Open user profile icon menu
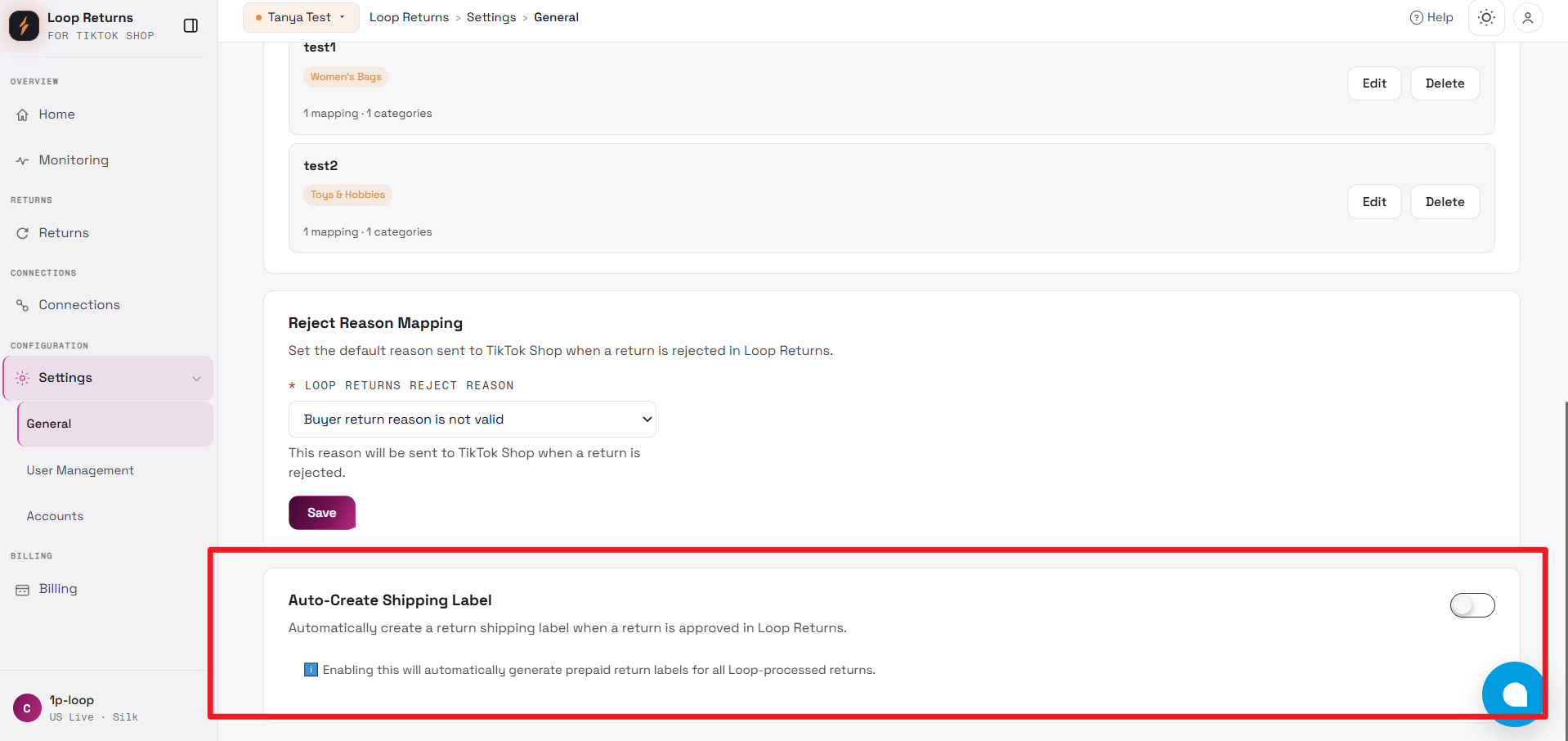The width and height of the screenshot is (1568, 741). click(1527, 17)
